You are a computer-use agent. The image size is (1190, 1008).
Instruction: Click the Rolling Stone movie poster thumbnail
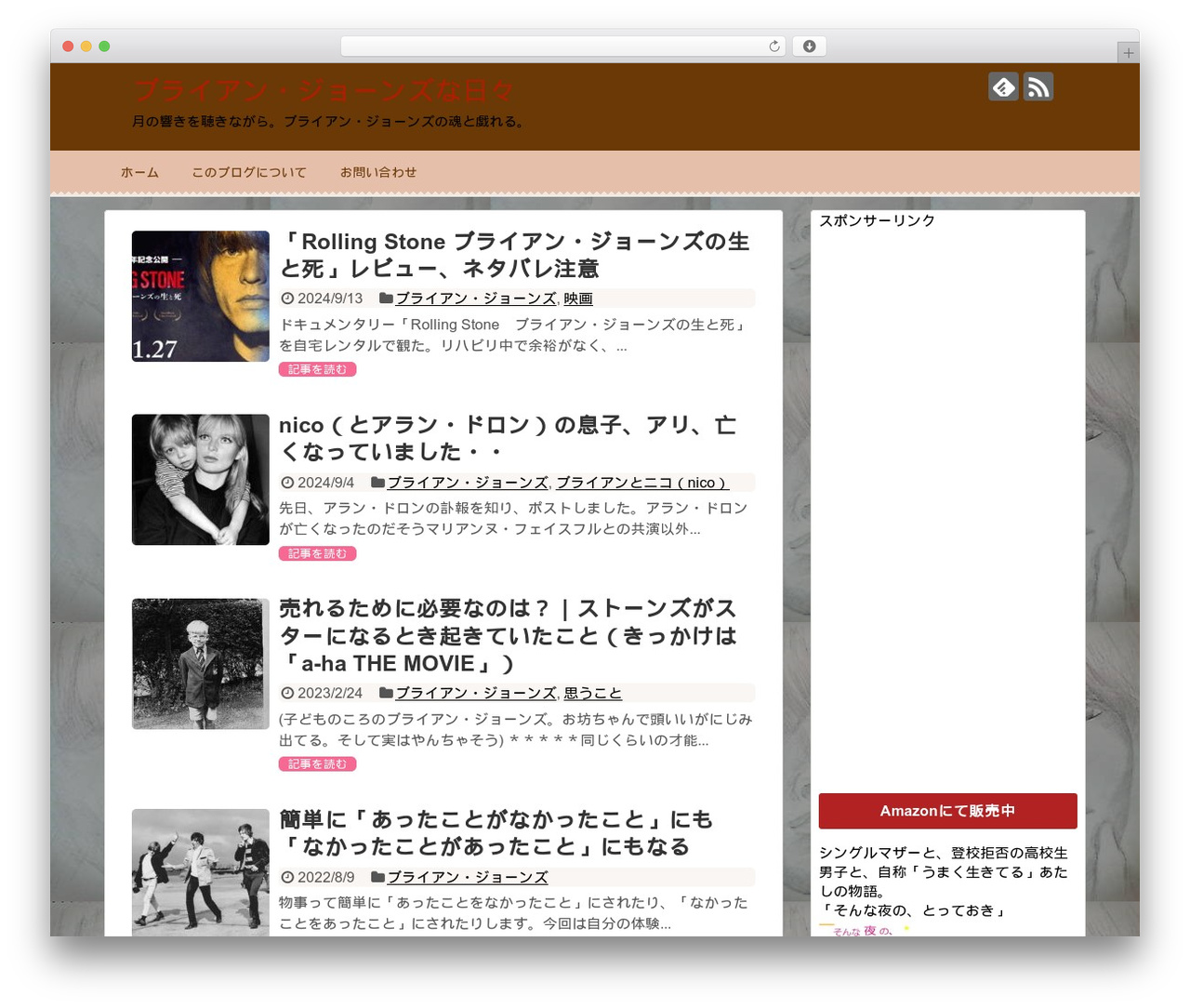tap(201, 297)
